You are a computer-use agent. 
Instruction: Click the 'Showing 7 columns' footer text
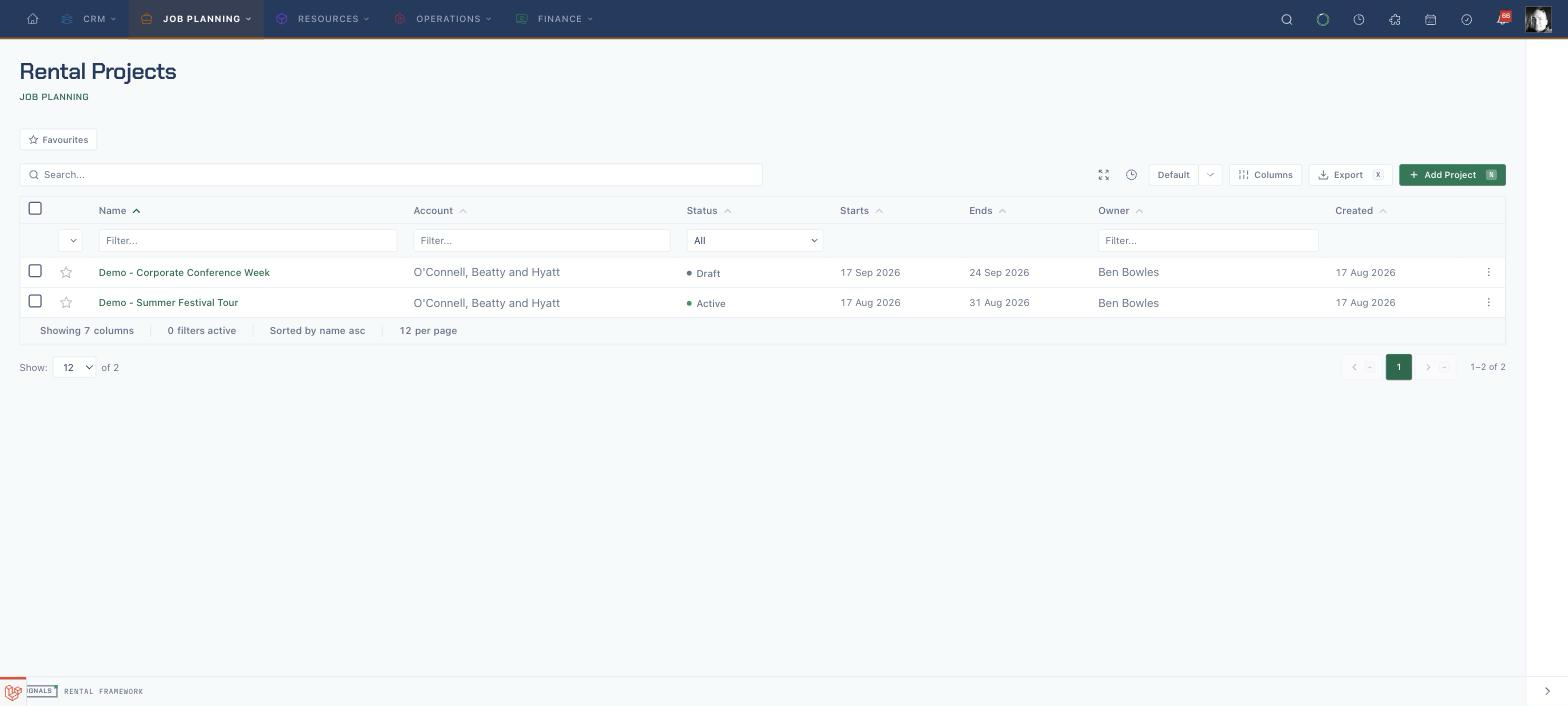click(x=87, y=331)
